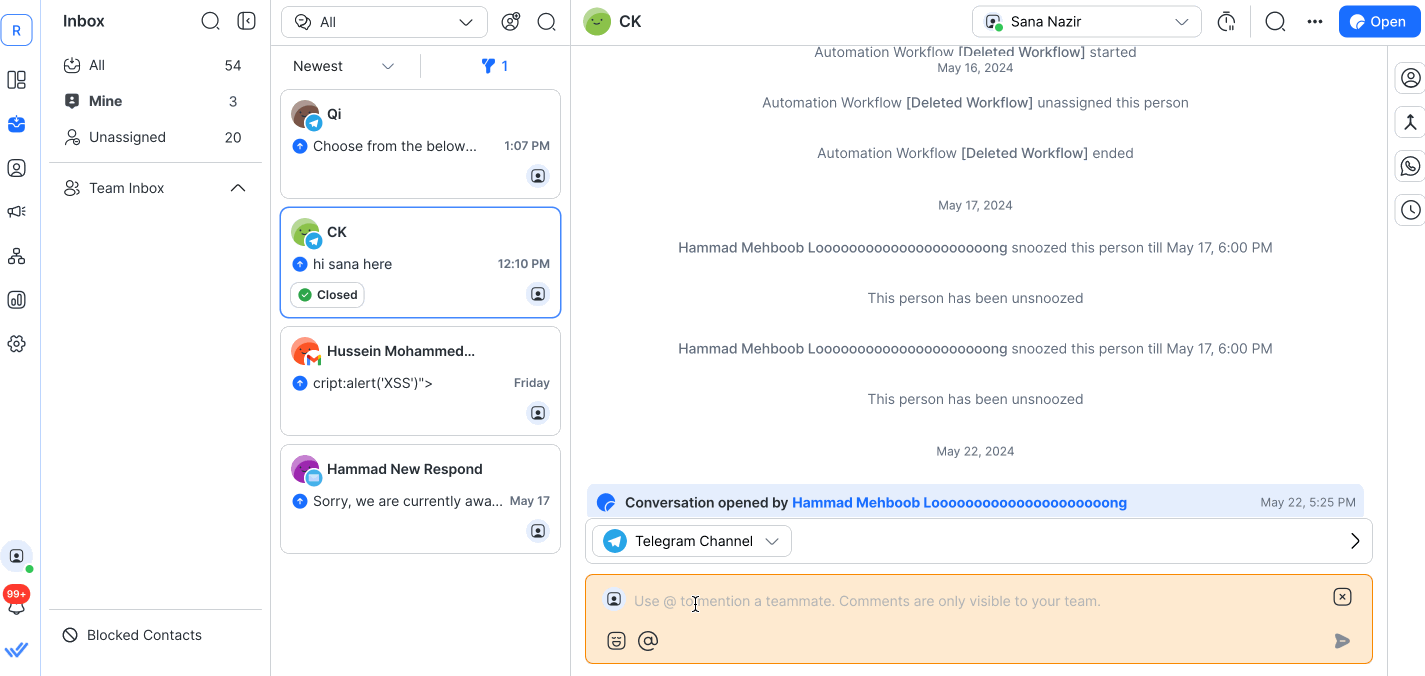
Task: Open the Sana Nazir assignee dropdown
Action: (x=1086, y=22)
